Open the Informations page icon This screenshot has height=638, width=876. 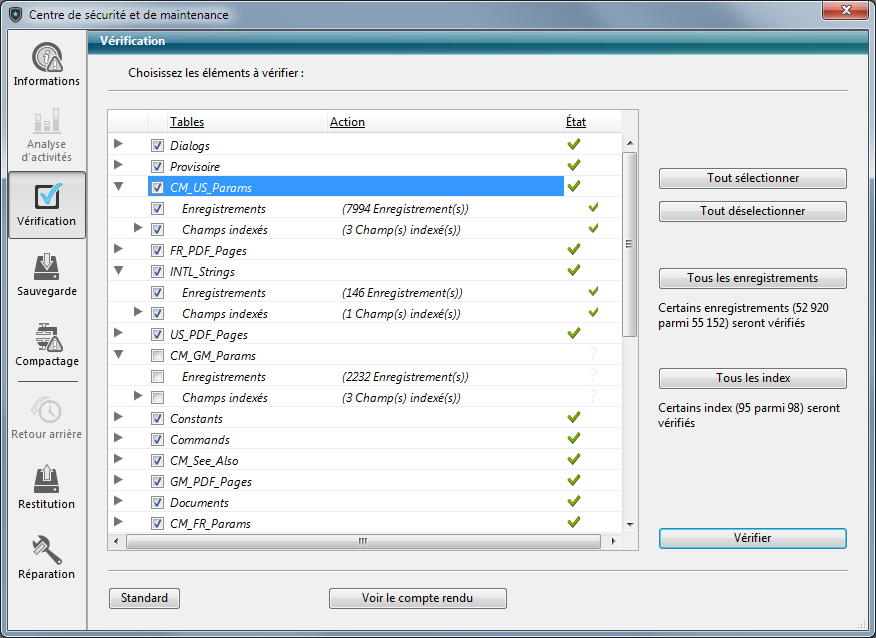tap(47, 57)
